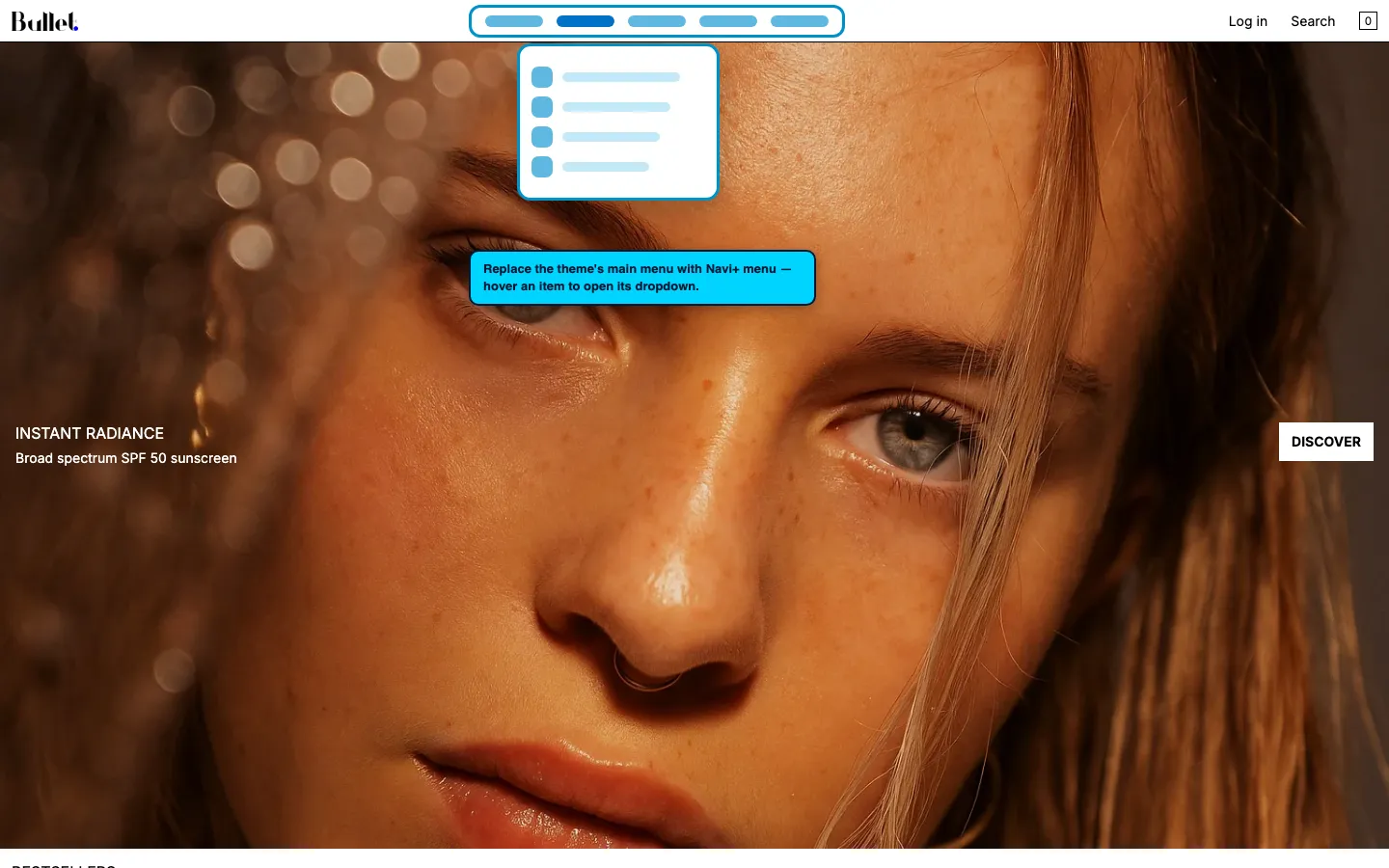Image resolution: width=1389 pixels, height=868 pixels.
Task: Click the 'Broad spectrum SPF 50 sunscreen' text
Action: 126,458
